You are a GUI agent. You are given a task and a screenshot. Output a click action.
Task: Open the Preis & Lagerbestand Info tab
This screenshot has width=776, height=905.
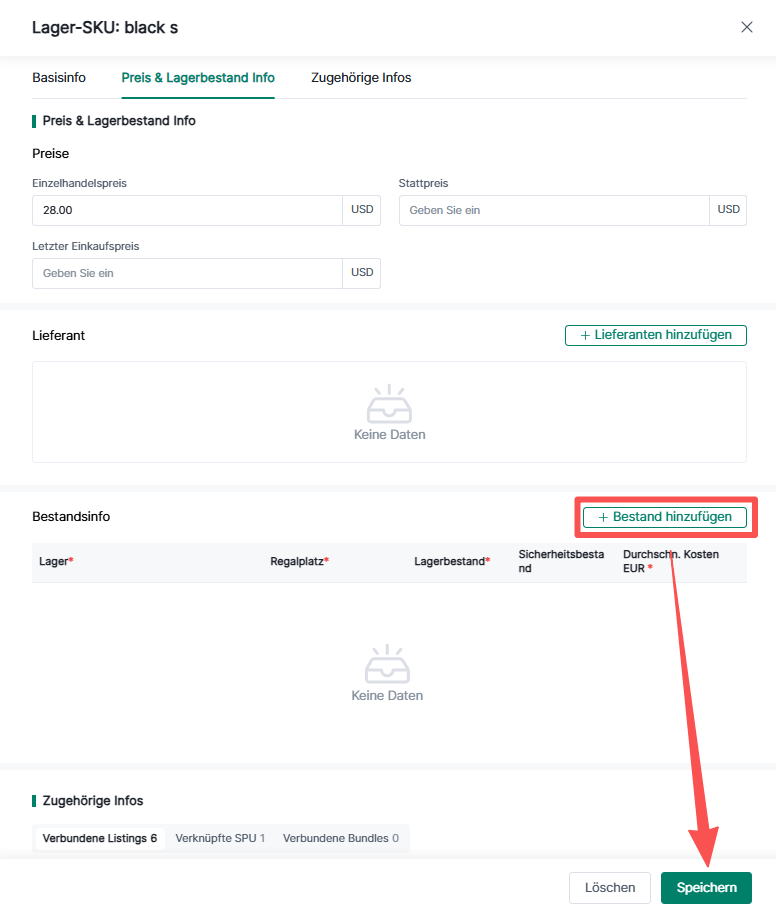click(198, 78)
